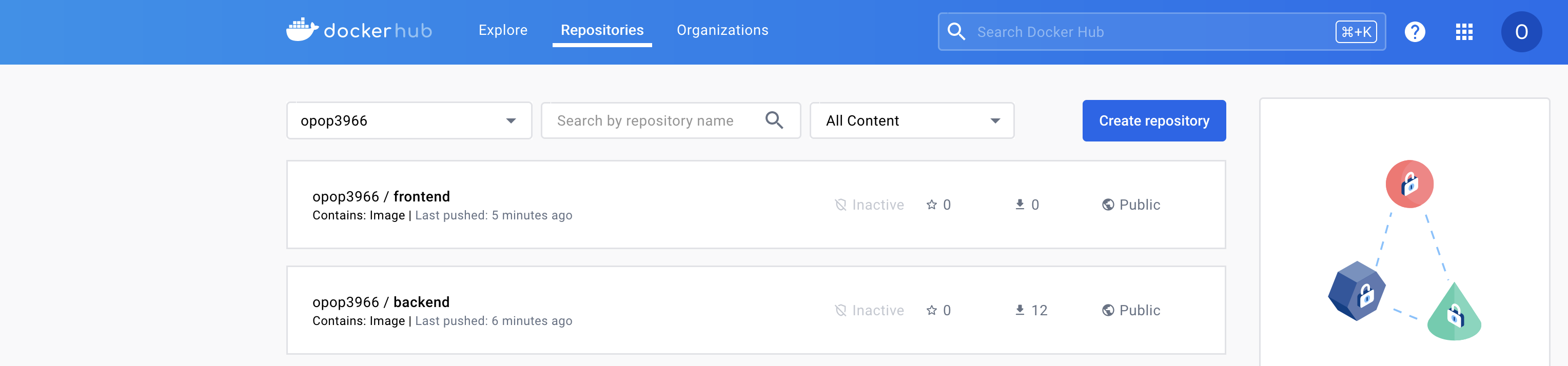
Task: Click the Search by repository name field
Action: pos(671,120)
